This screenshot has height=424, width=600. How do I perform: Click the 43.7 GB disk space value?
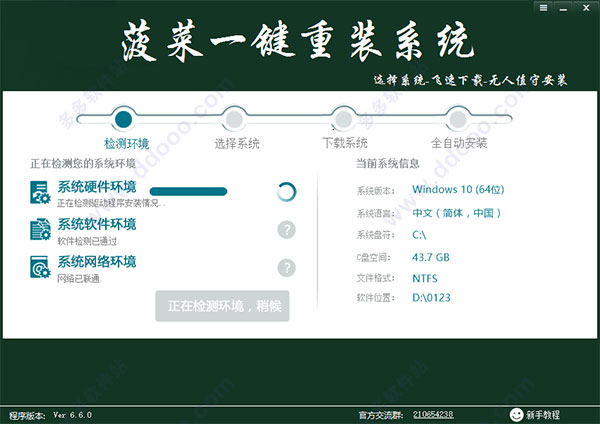click(x=431, y=257)
